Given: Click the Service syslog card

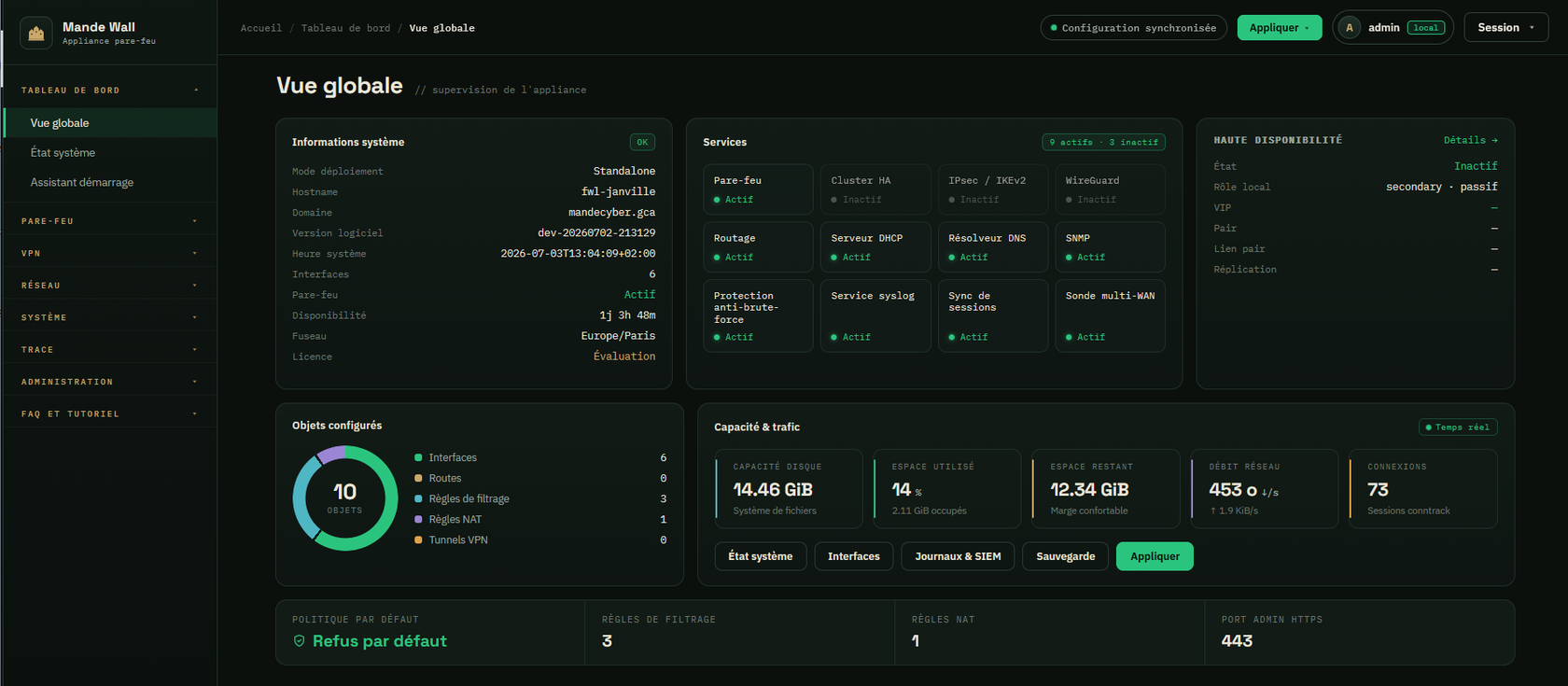Looking at the screenshot, I should click(x=875, y=315).
